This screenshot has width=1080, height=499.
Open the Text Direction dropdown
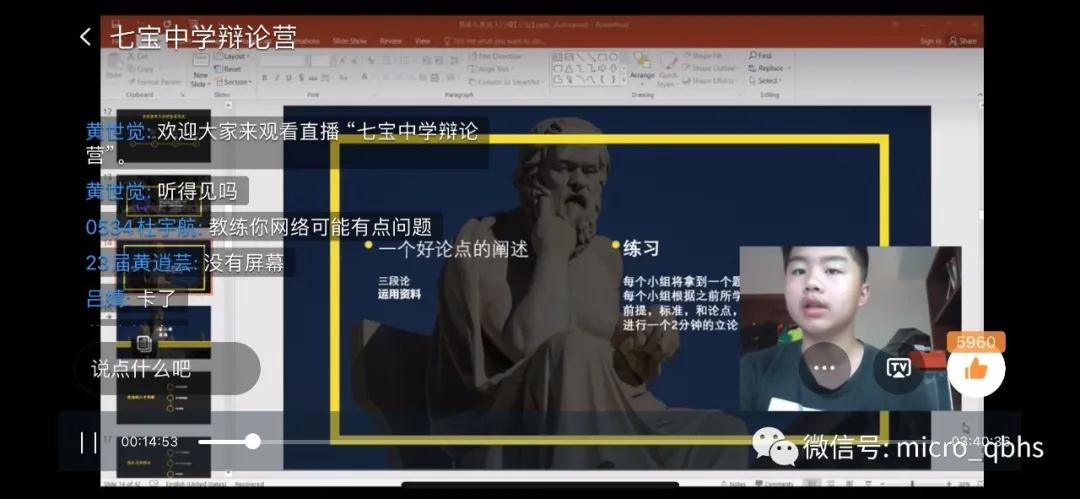click(x=498, y=57)
